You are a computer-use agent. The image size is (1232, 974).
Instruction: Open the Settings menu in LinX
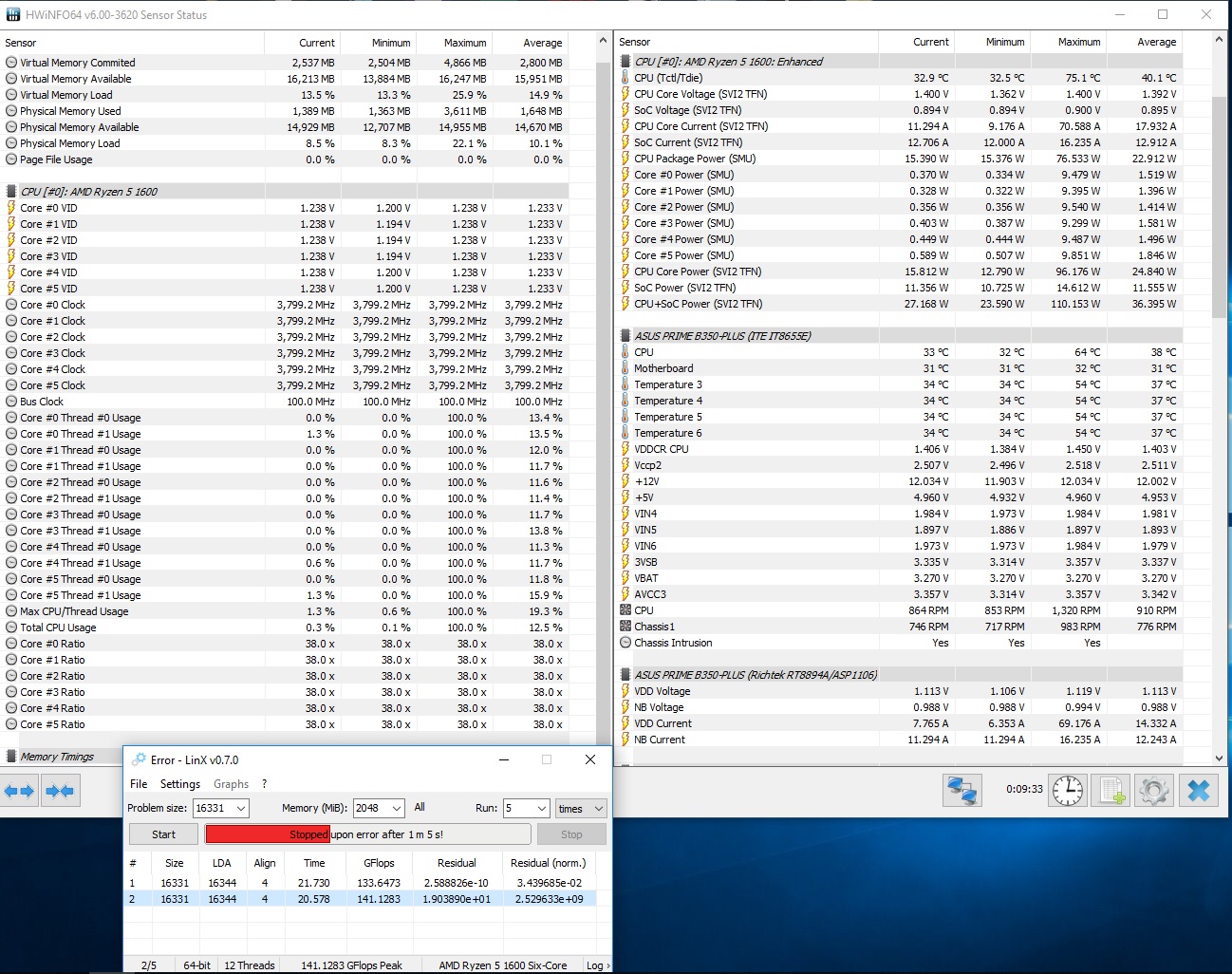(x=180, y=784)
